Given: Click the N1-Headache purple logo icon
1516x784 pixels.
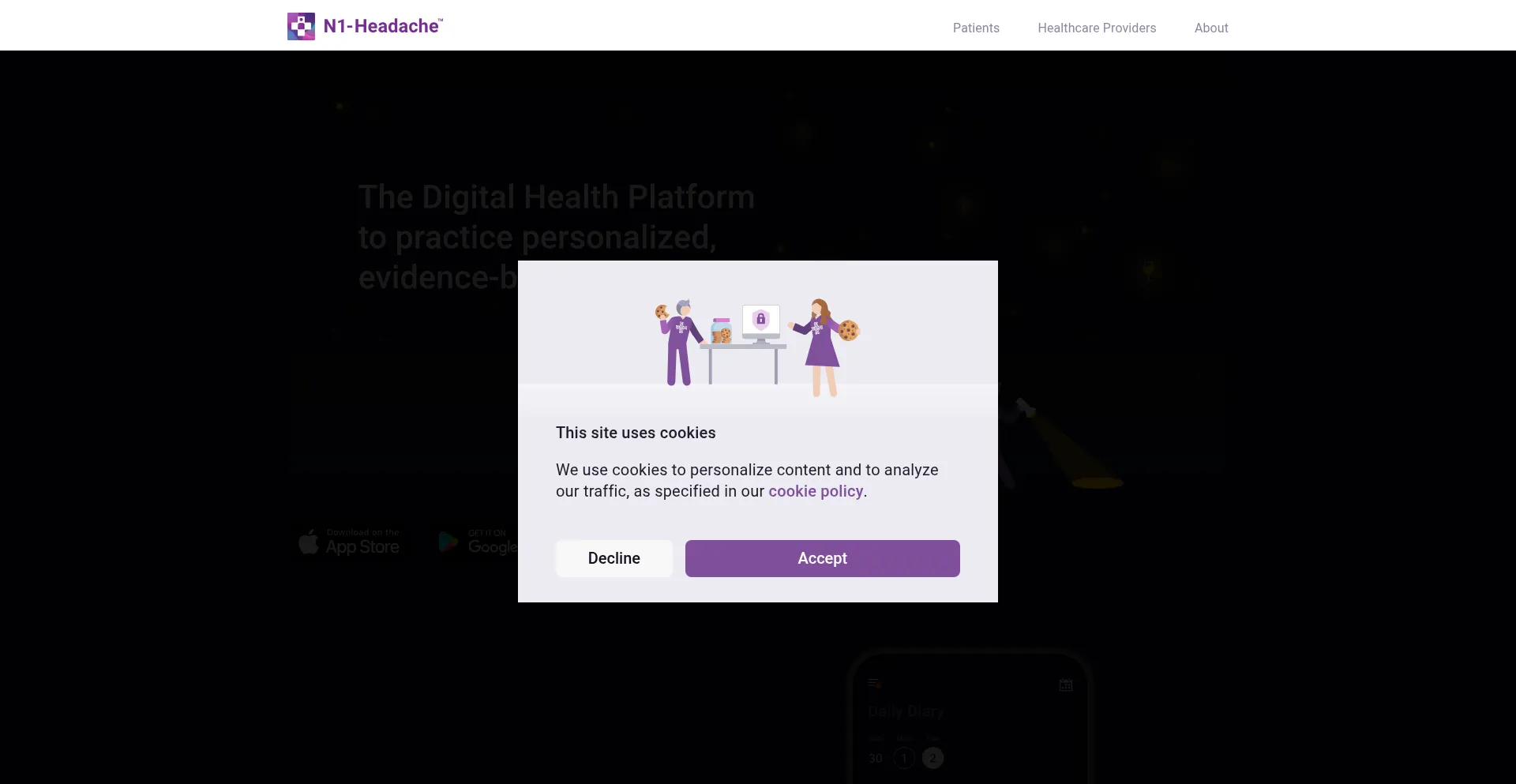Looking at the screenshot, I should tap(301, 27).
